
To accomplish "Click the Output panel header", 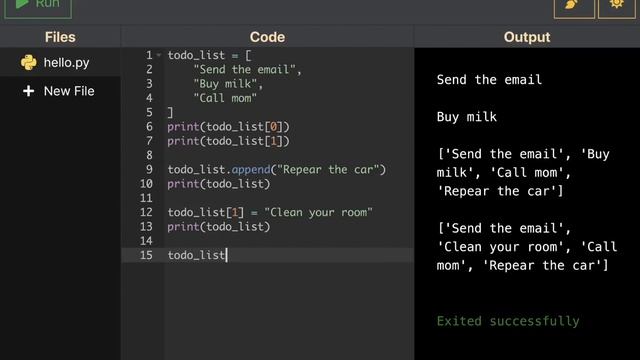I will point(527,37).
